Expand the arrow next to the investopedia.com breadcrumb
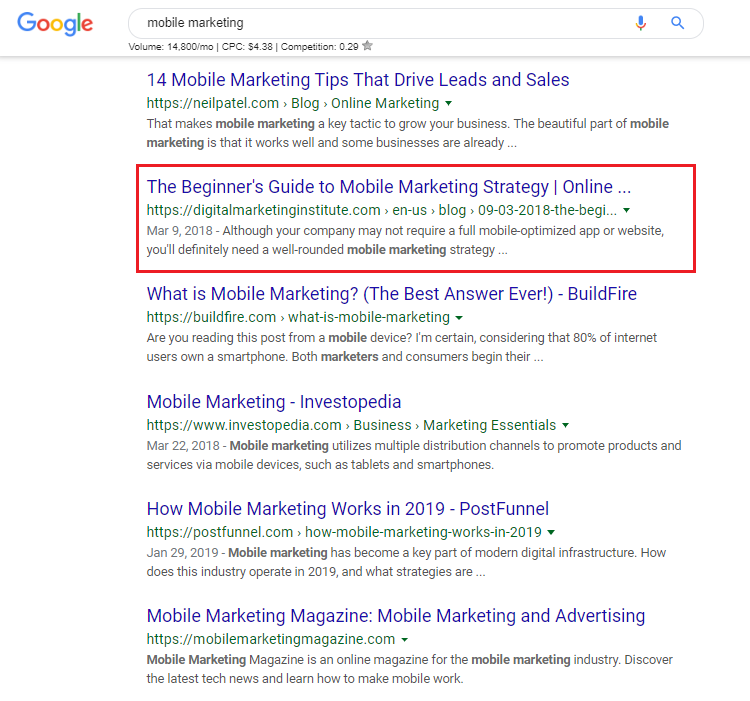 click(565, 425)
